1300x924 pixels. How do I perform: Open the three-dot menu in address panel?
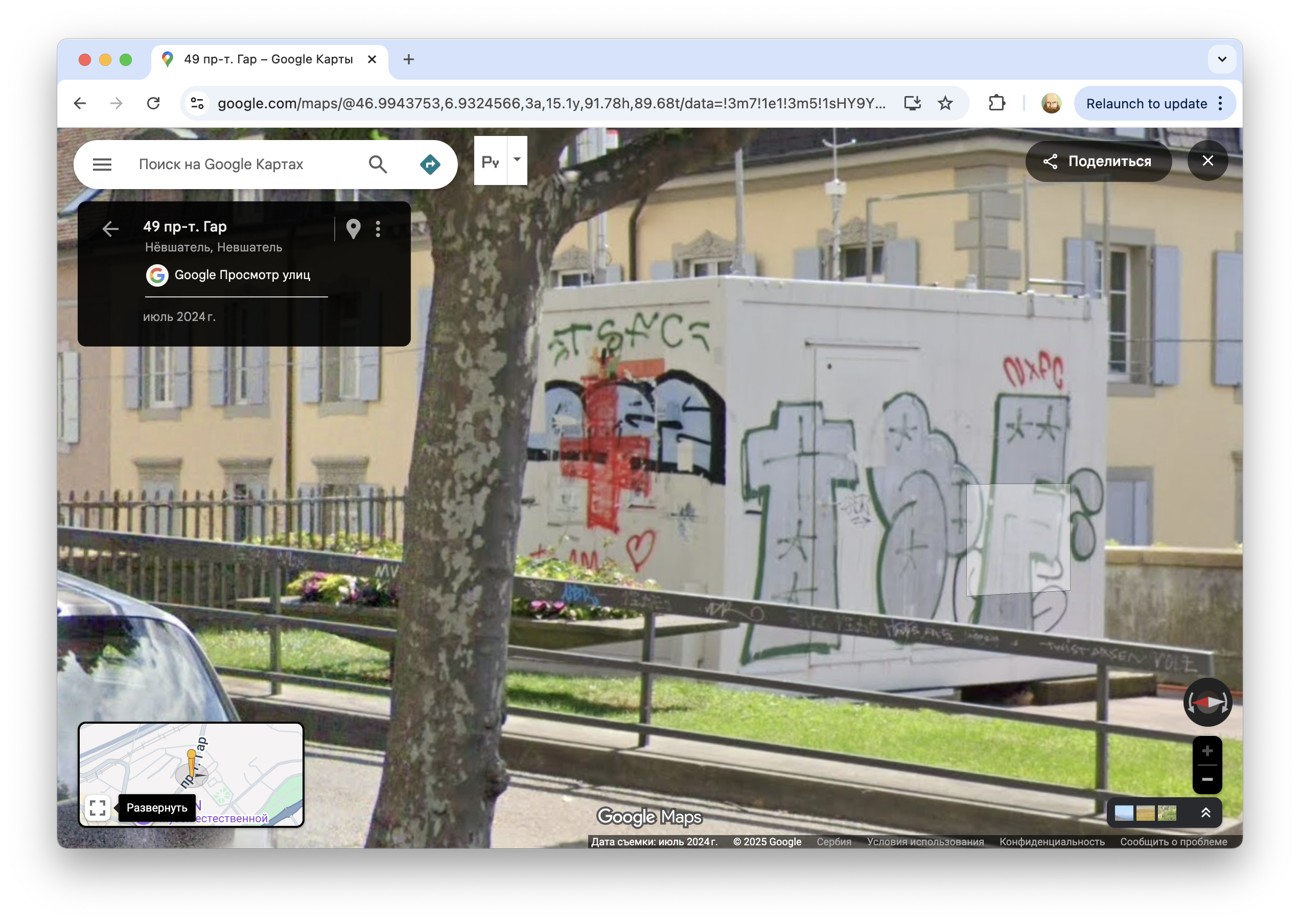coord(378,229)
